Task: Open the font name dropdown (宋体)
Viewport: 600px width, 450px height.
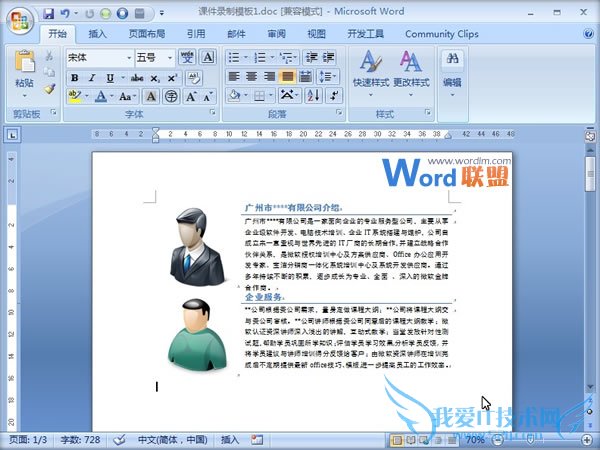Action: pyautogui.click(x=129, y=58)
